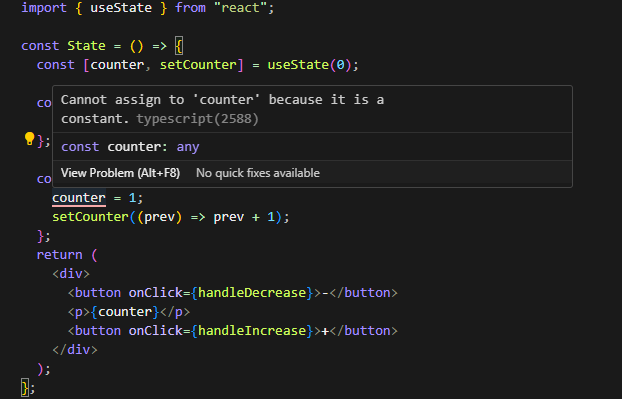Click handleIncrease in the onClick attribute
This screenshot has width=622, height=399.
tap(252, 331)
